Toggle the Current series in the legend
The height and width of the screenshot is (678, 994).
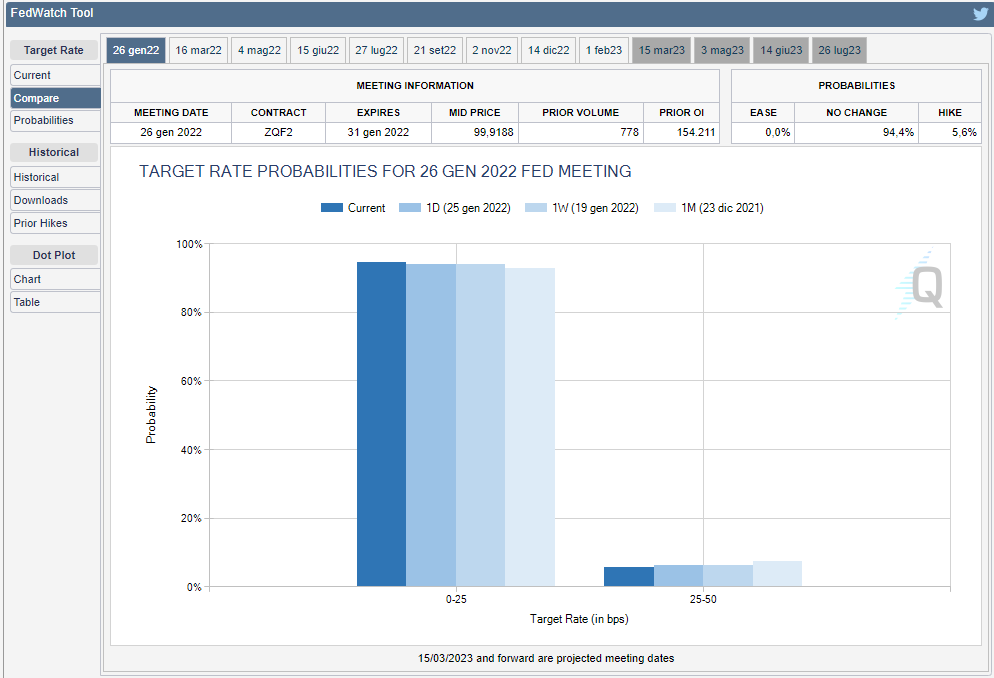click(353, 208)
